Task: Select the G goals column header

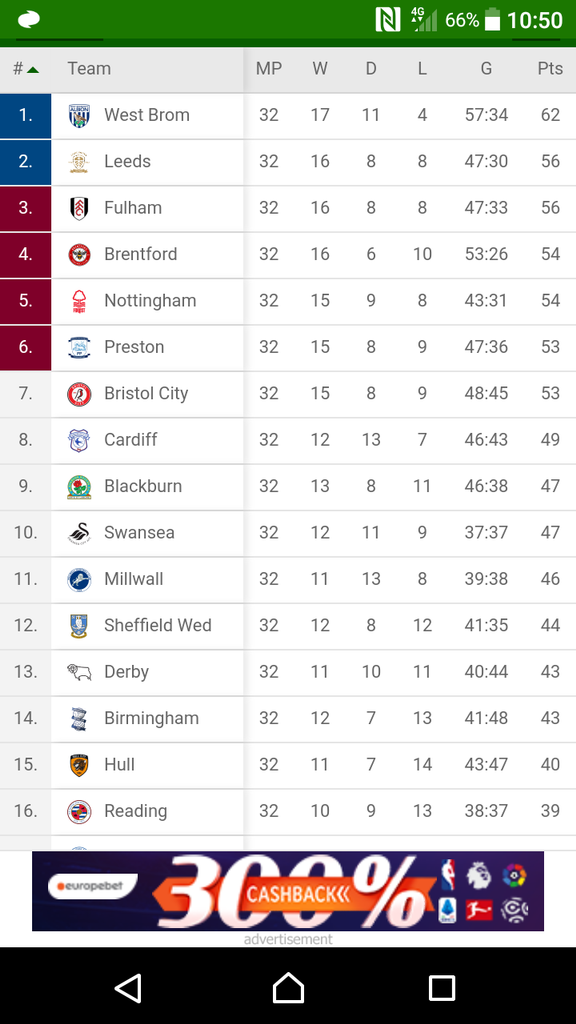Action: coord(486,69)
